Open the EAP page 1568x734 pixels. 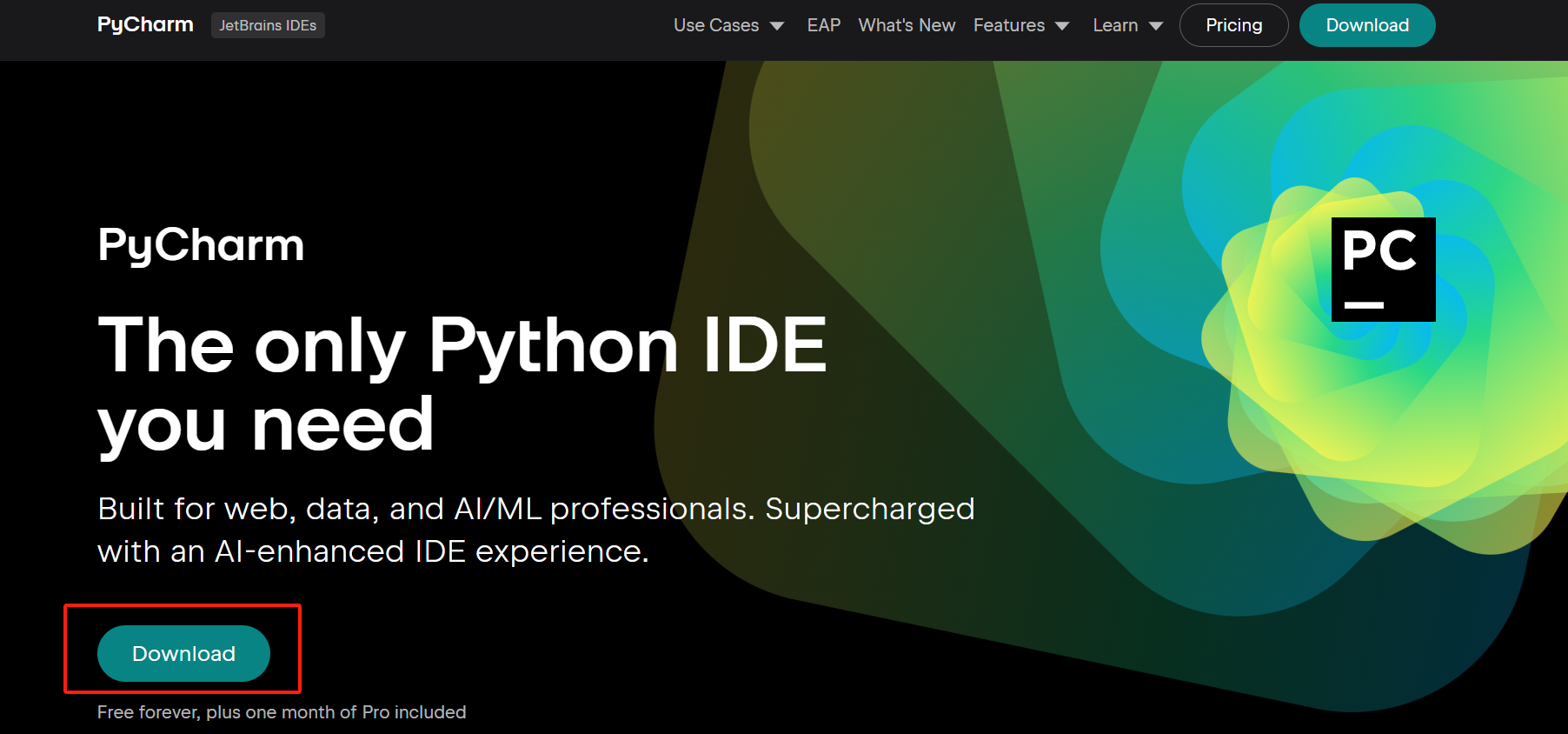coord(823,25)
